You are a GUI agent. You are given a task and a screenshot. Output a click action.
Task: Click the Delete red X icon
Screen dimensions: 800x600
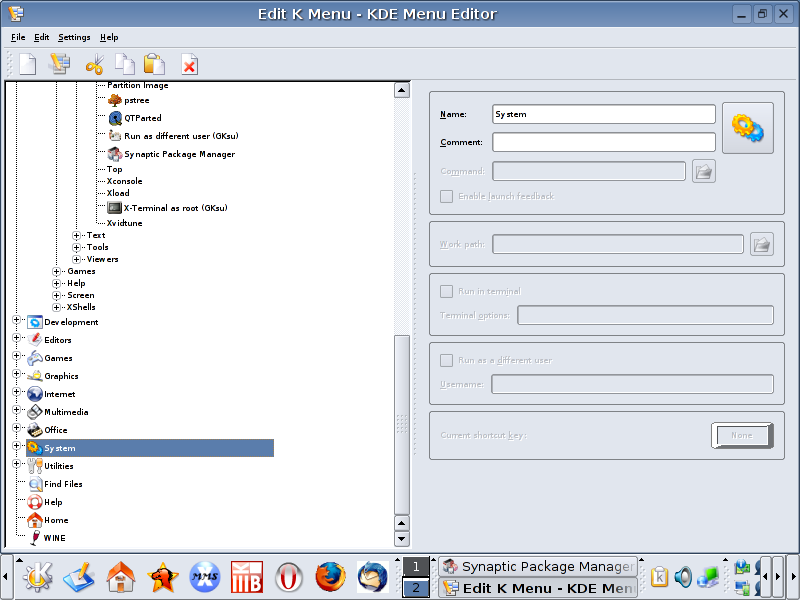pos(189,65)
